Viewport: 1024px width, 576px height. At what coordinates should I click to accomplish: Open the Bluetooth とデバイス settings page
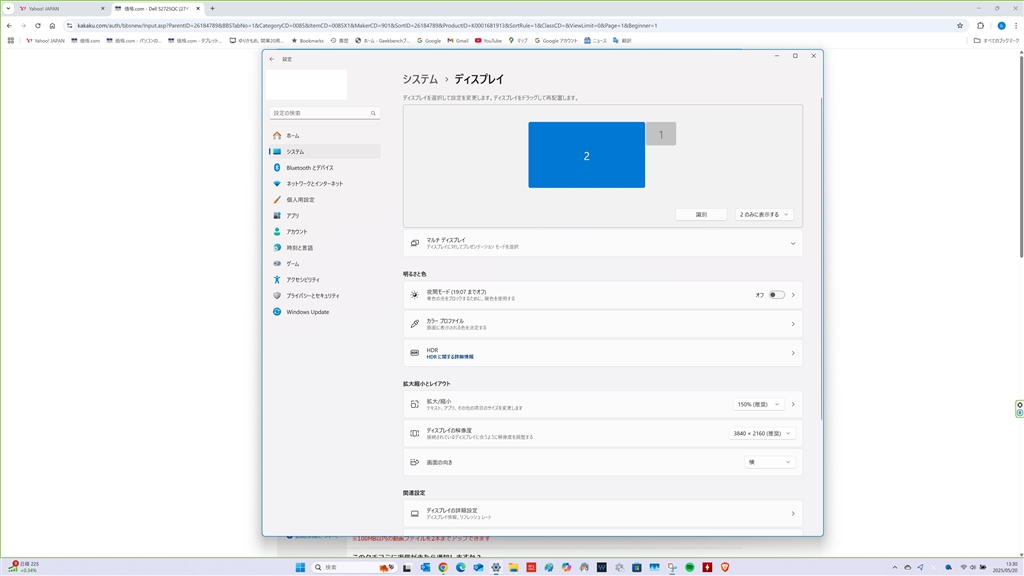pos(309,168)
